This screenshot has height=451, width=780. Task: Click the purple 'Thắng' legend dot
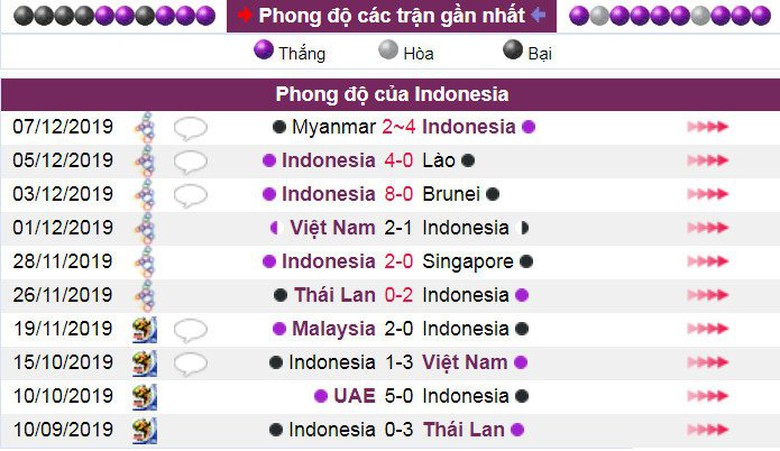[264, 51]
